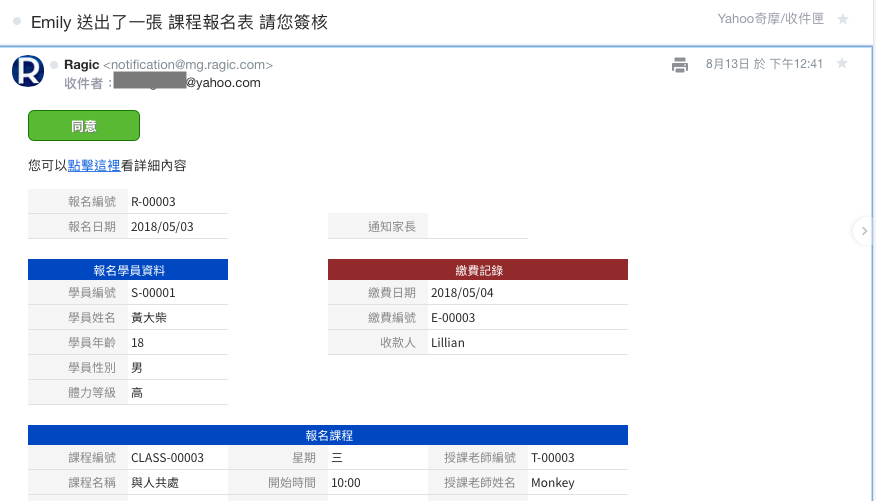Click the Ragic sender avatar logo
This screenshot has height=501, width=876.
point(27,72)
